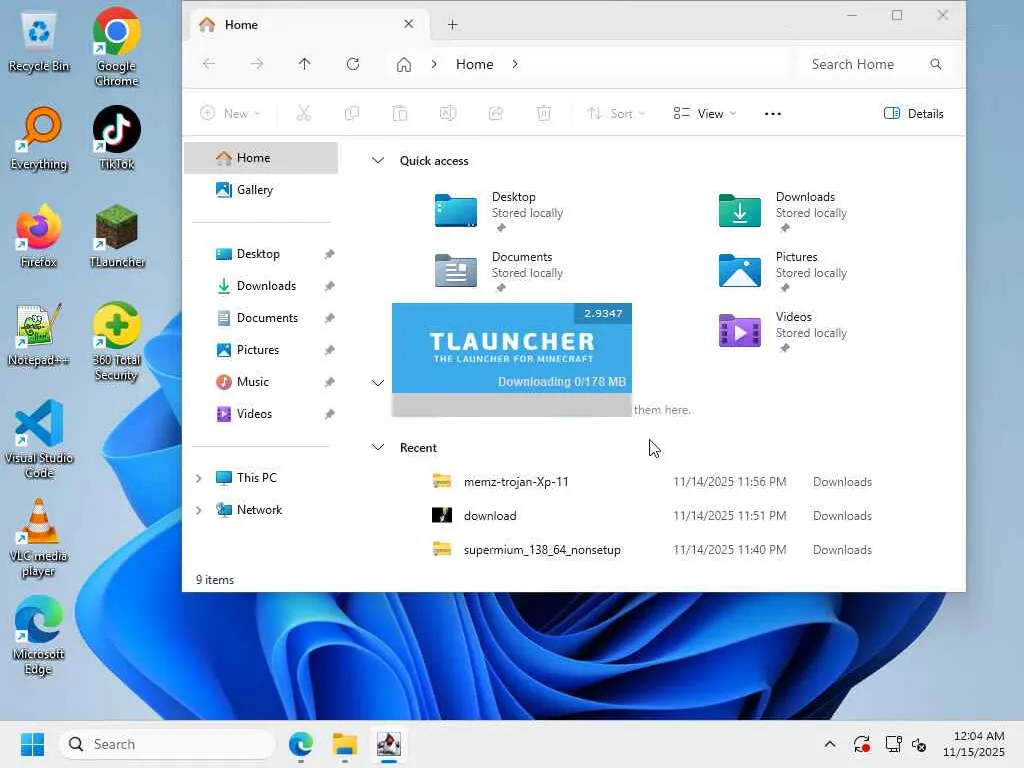1024x768 pixels.
Task: Open Documents in the navigation pane
Action: (261, 318)
